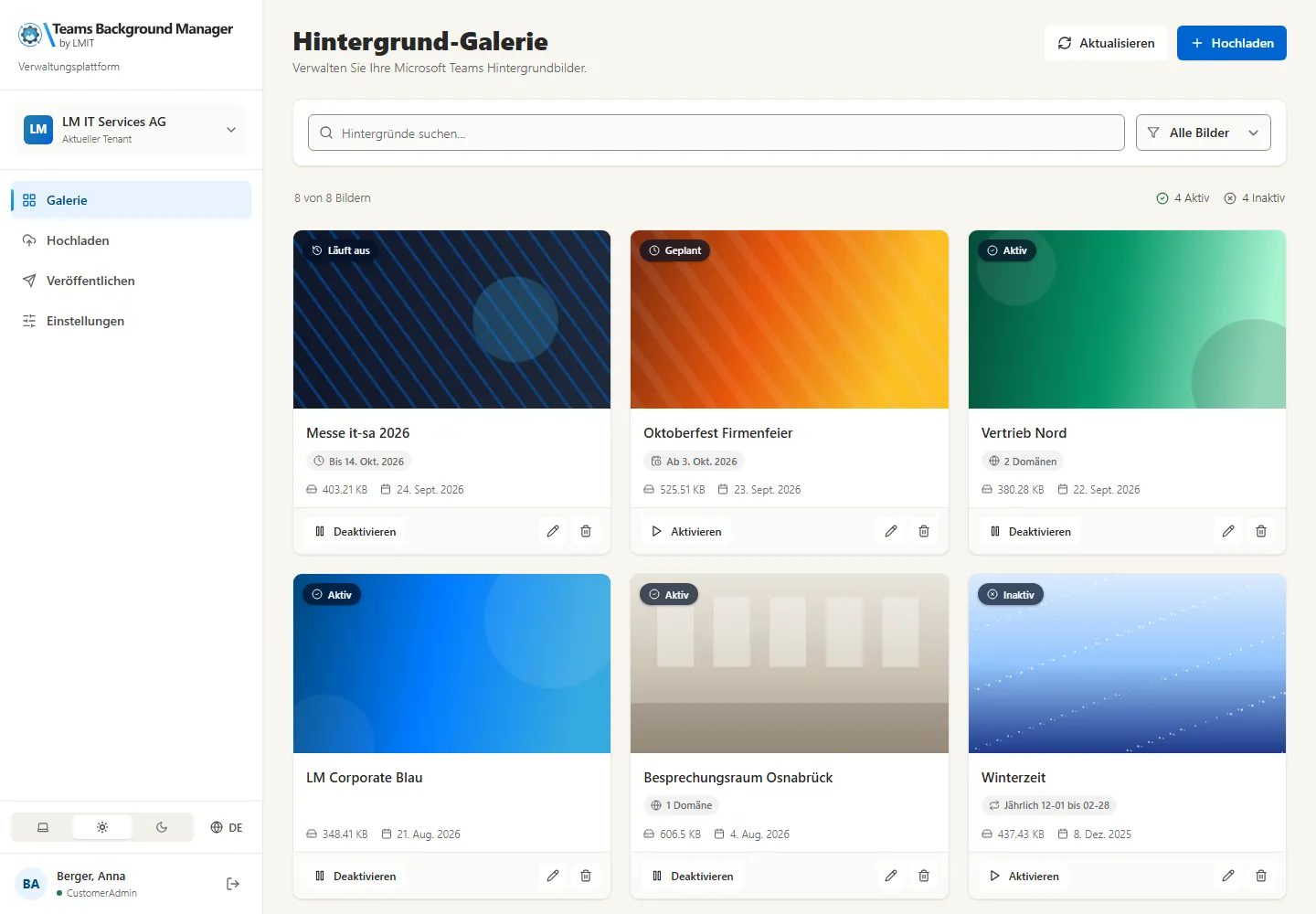Edit the Messe it-sa 2026 background
The height and width of the screenshot is (914, 1316).
tap(553, 531)
